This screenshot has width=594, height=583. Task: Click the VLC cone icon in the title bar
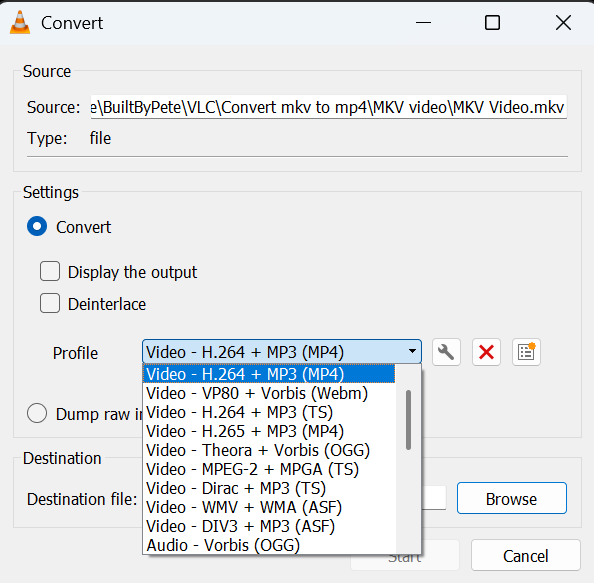pyautogui.click(x=20, y=22)
